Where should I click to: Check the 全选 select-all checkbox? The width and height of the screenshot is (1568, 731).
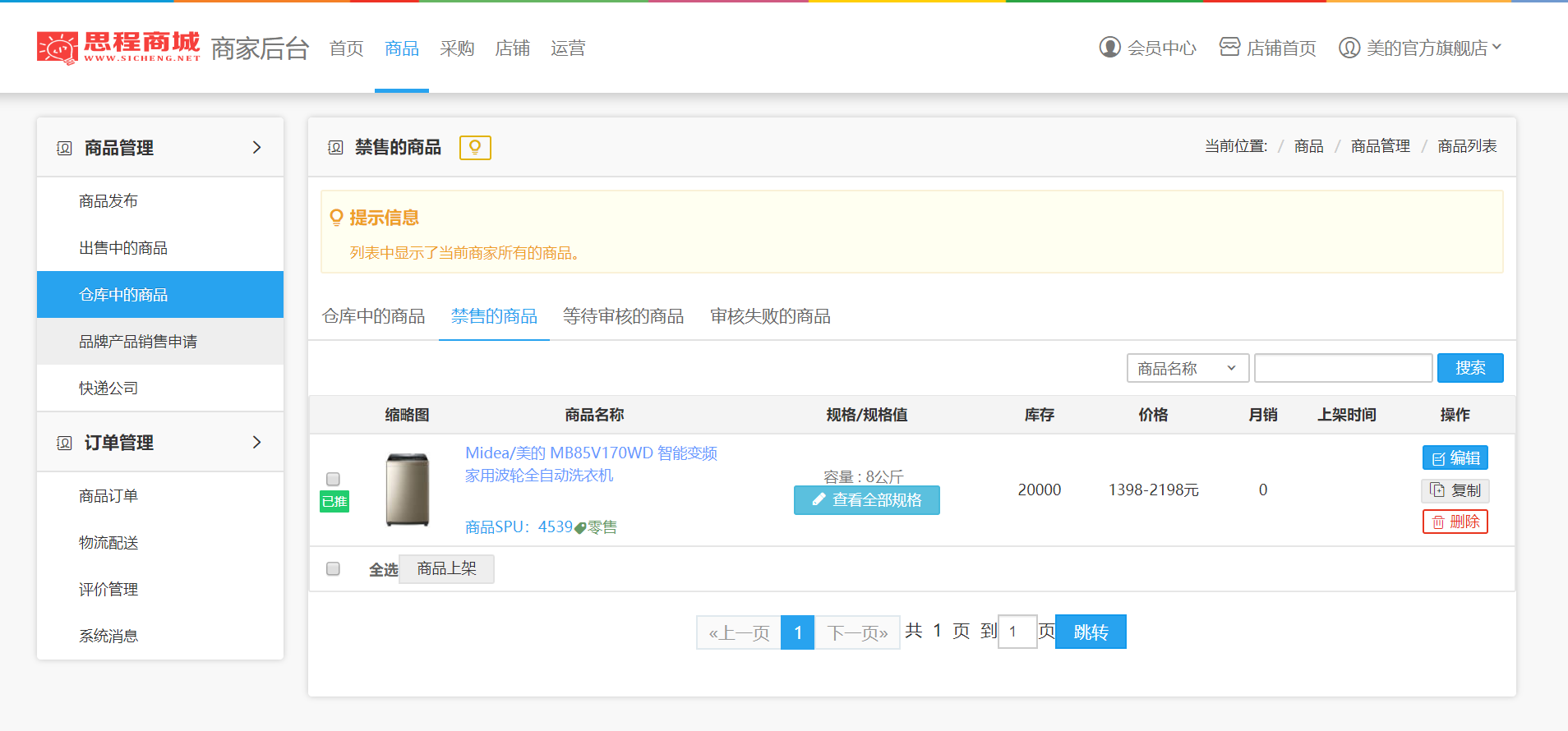tap(333, 568)
